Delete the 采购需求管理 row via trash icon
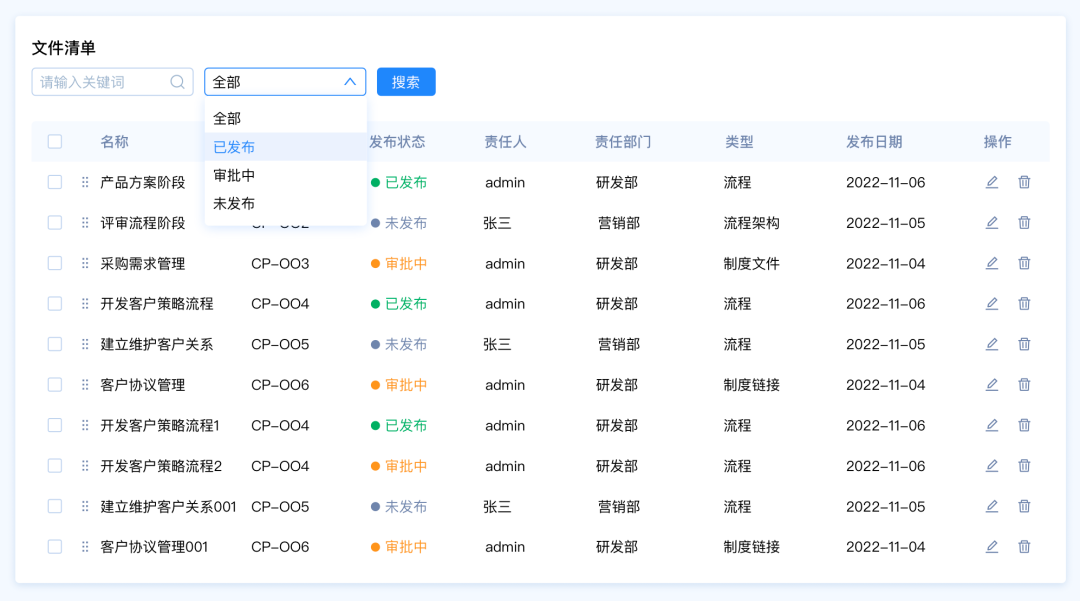This screenshot has height=601, width=1080. click(1024, 263)
